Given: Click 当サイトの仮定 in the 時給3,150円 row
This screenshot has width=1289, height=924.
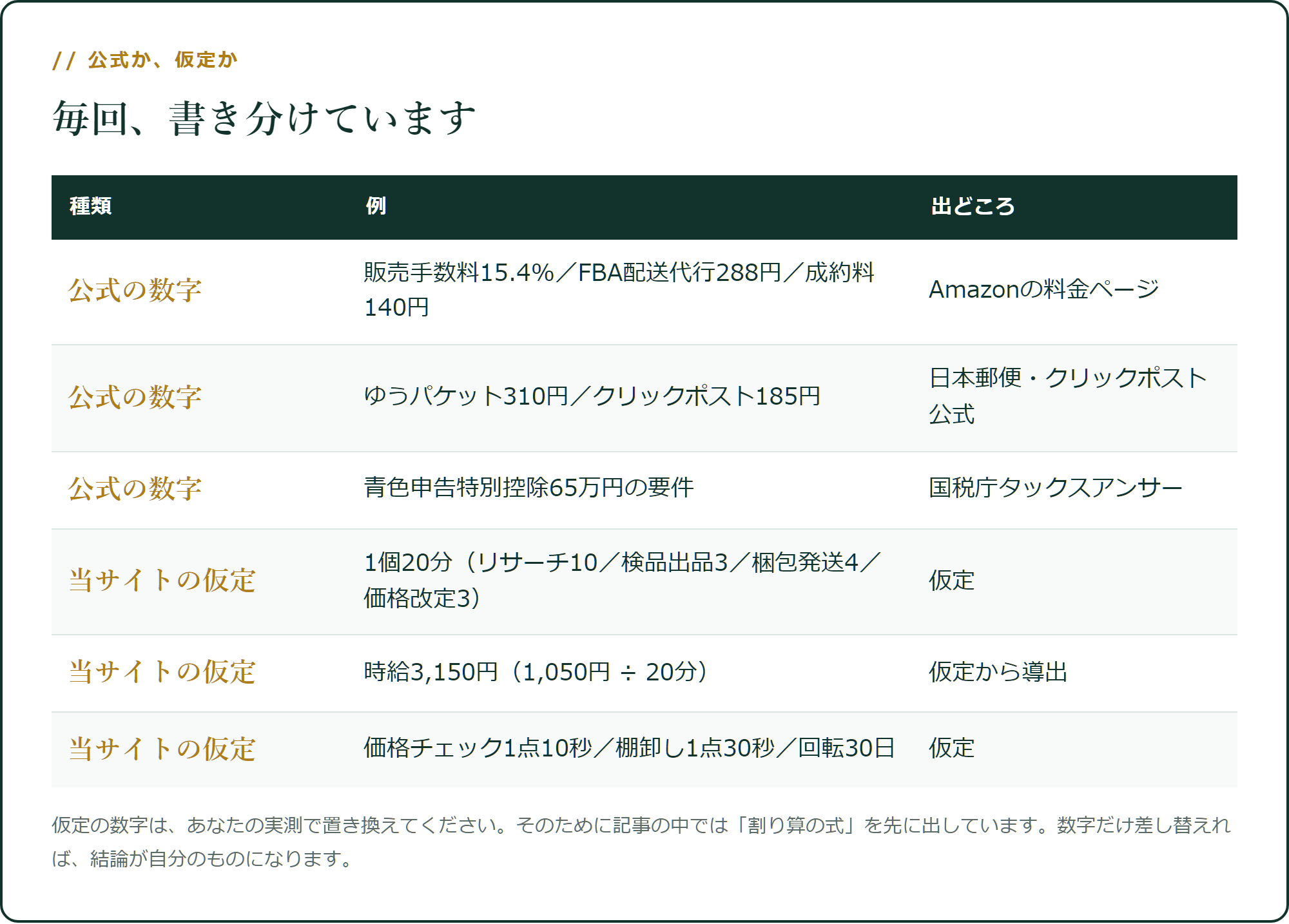Looking at the screenshot, I should click(x=162, y=671).
